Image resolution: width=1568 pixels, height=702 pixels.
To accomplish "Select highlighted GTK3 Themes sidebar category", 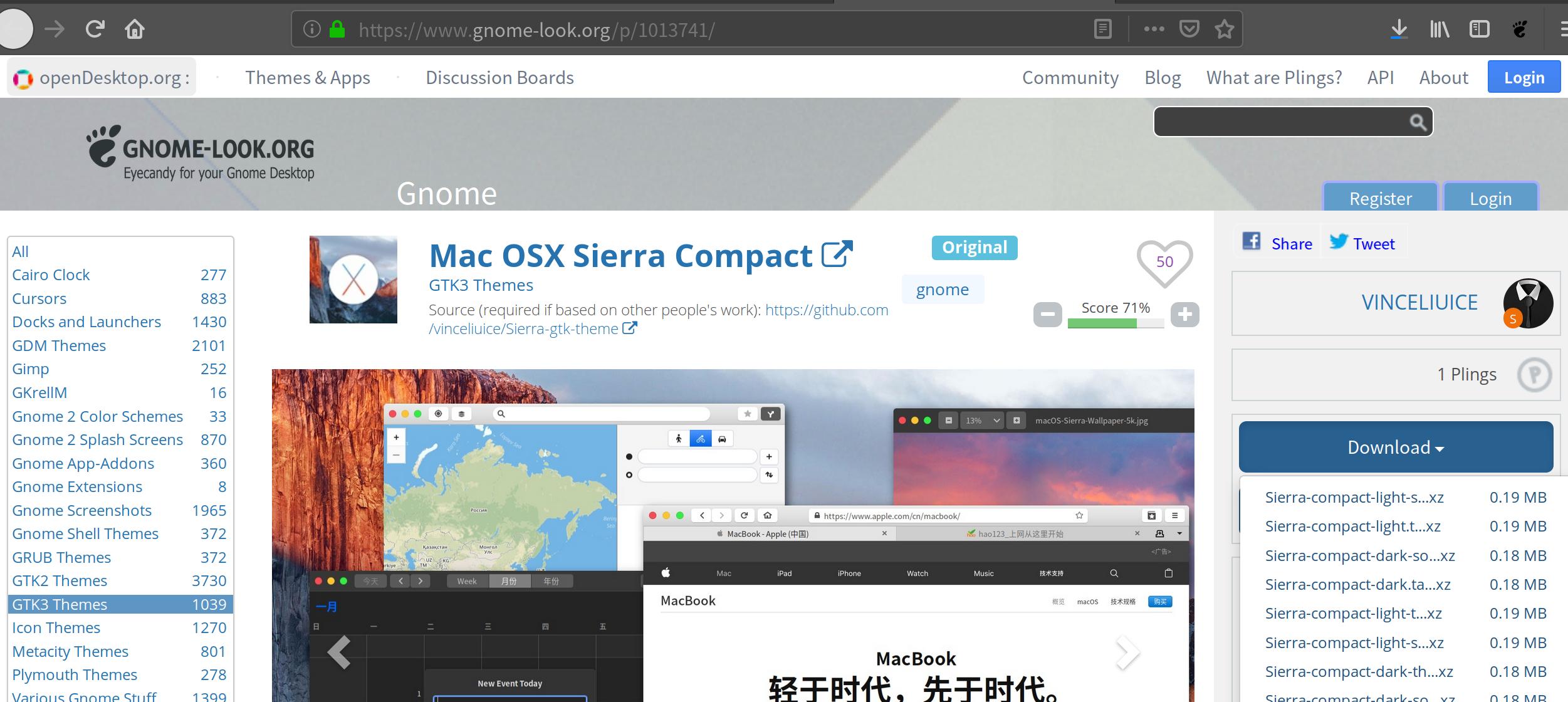I will [119, 604].
